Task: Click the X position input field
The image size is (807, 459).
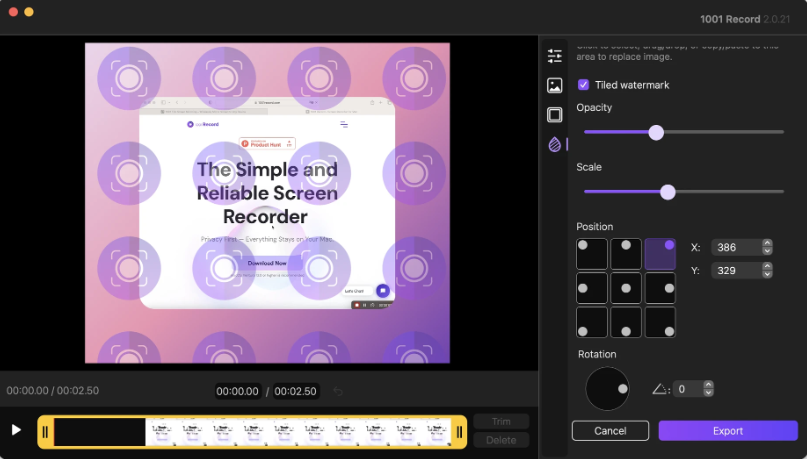Action: click(736, 248)
